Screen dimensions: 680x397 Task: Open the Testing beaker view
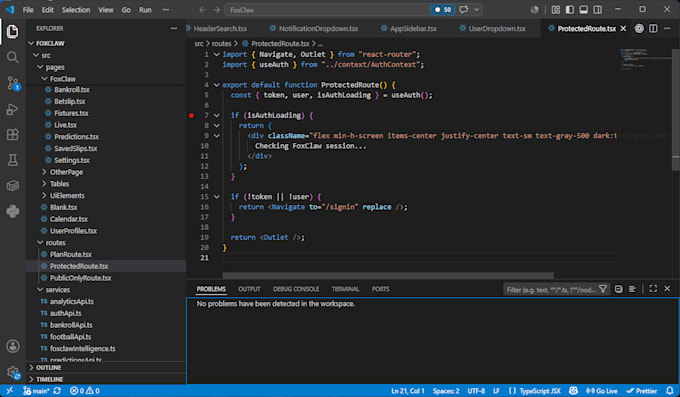pyautogui.click(x=13, y=160)
